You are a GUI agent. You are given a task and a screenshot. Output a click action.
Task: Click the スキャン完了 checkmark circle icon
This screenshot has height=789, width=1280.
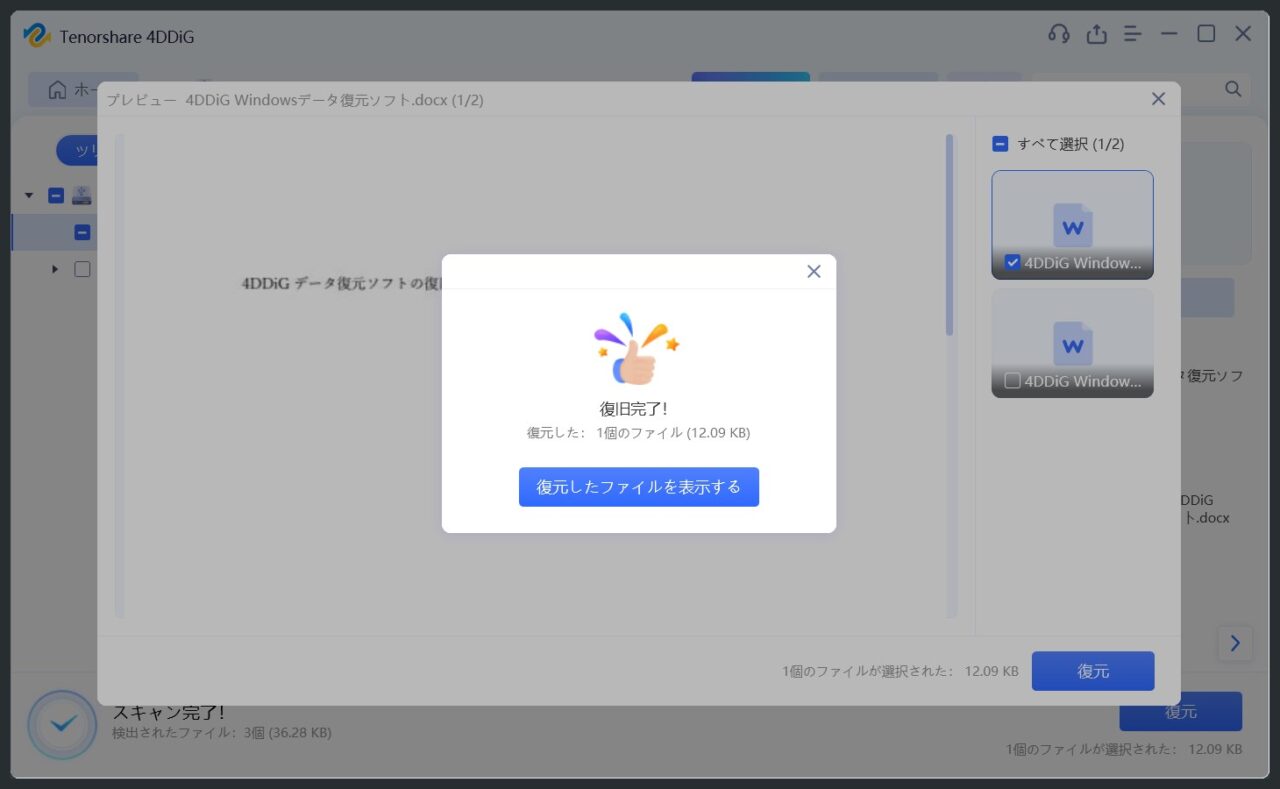pos(63,723)
